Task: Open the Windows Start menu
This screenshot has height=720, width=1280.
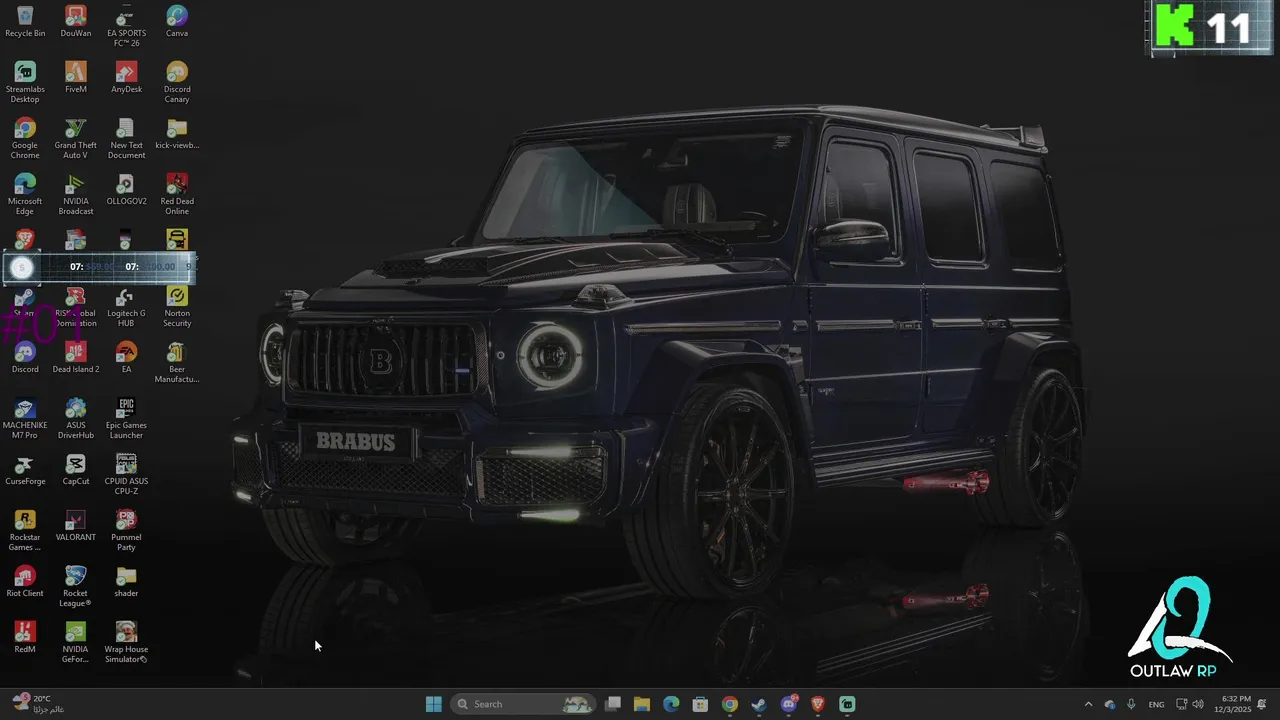Action: click(x=433, y=704)
